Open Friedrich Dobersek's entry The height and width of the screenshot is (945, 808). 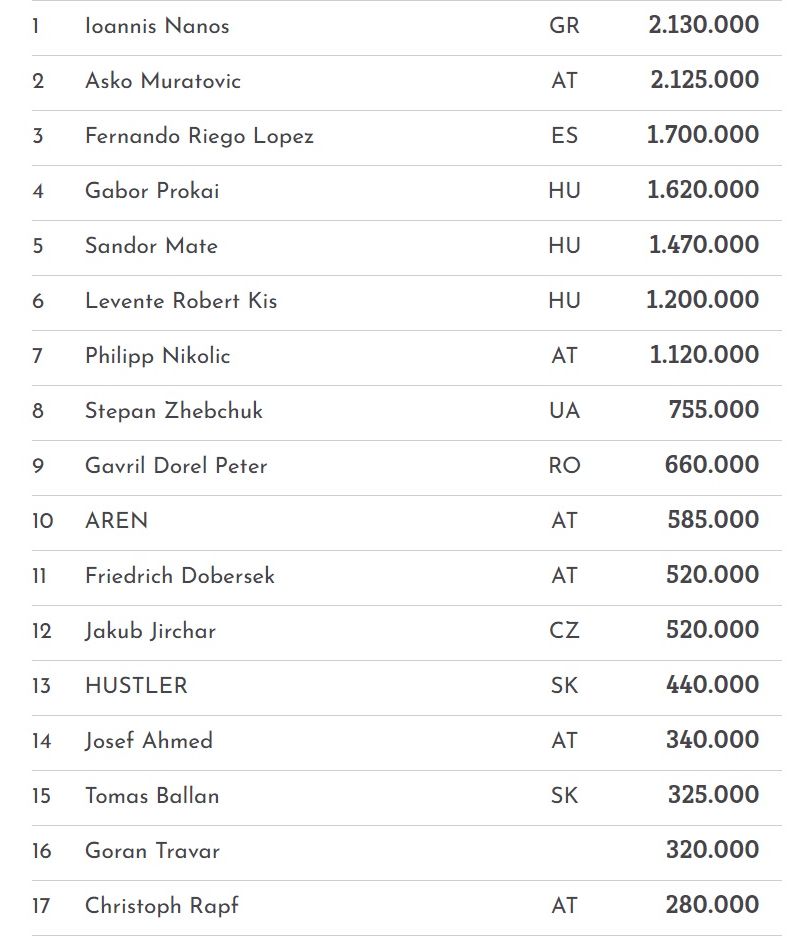click(180, 576)
